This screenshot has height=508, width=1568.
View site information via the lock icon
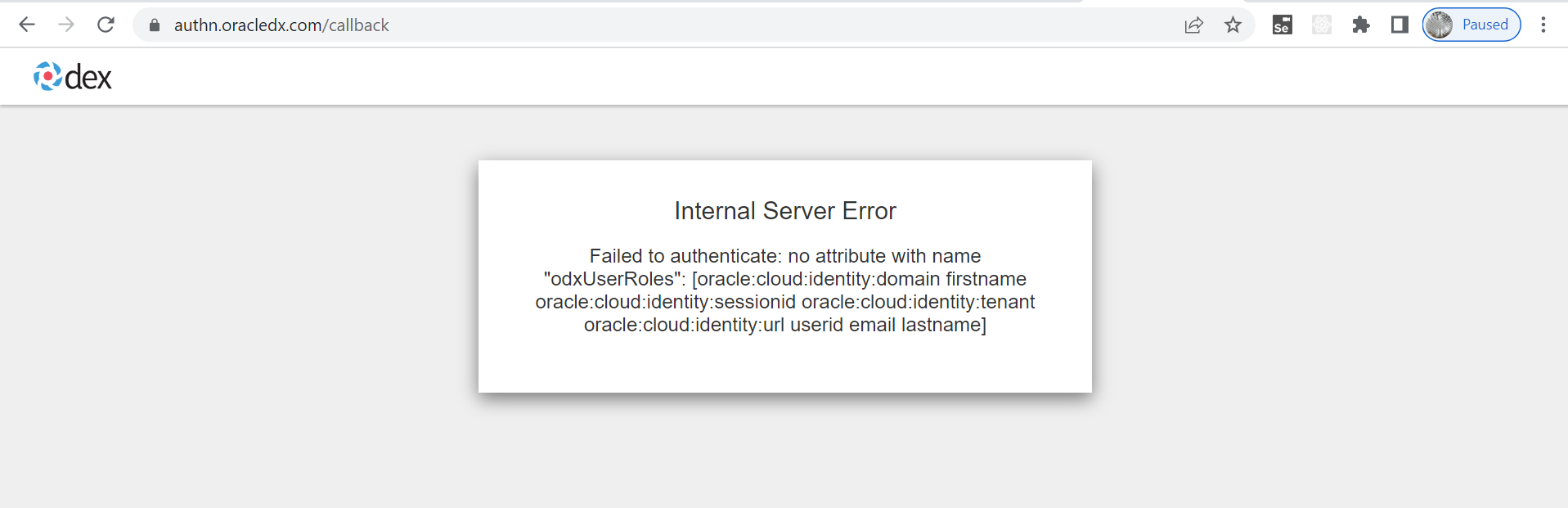pos(155,25)
